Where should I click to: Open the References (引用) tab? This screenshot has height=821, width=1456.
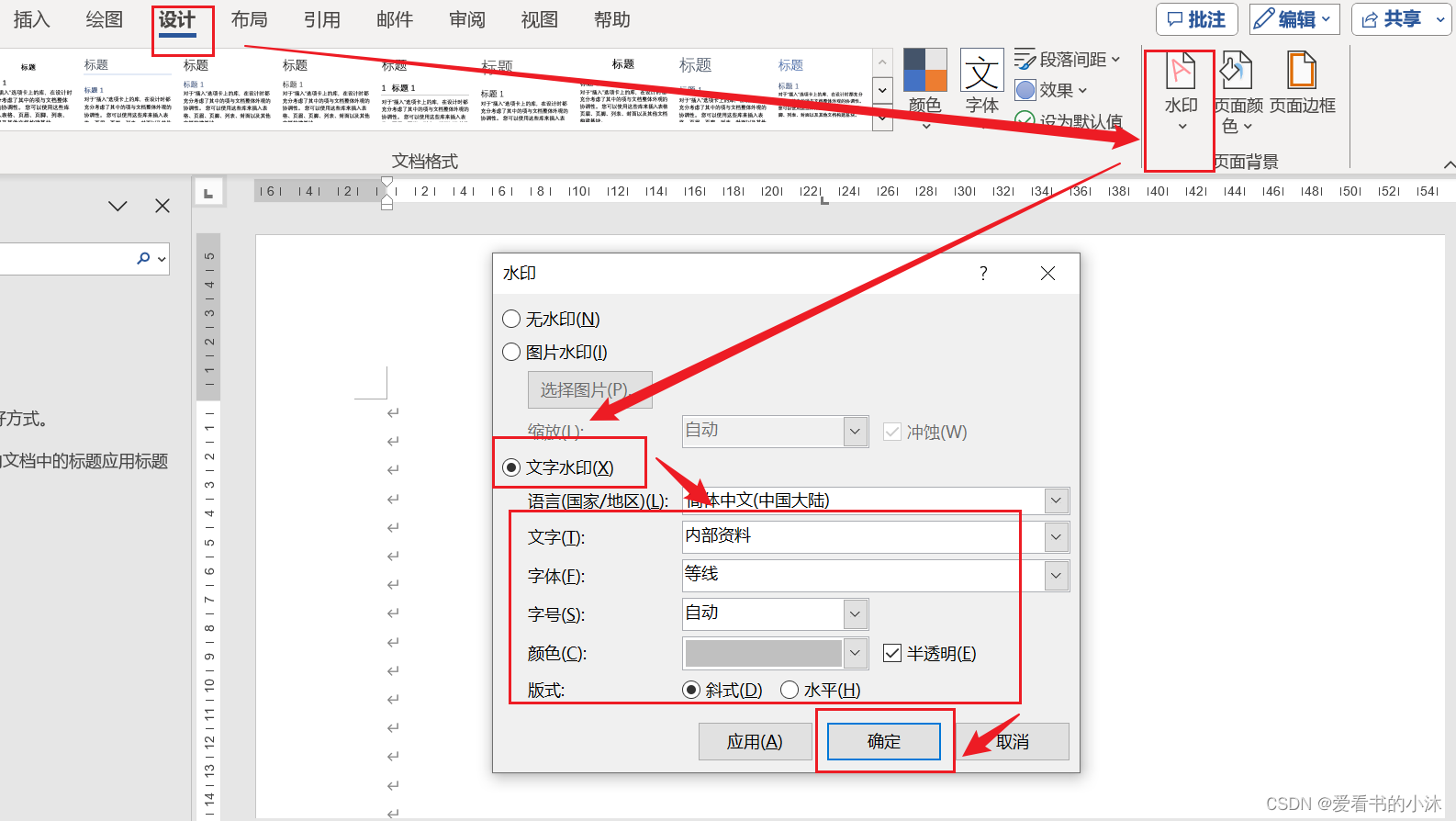pyautogui.click(x=322, y=19)
